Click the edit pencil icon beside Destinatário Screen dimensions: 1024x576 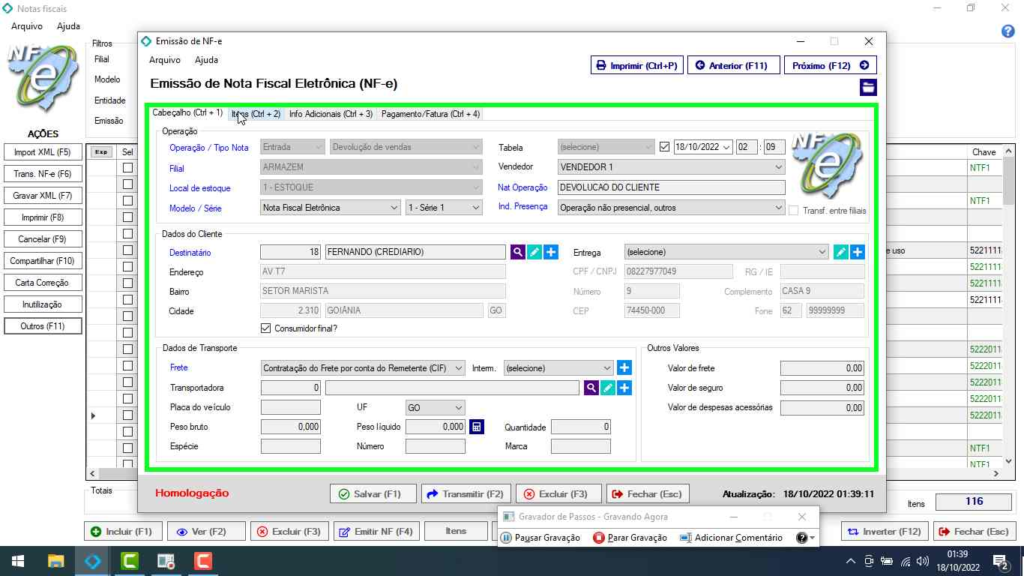(x=534, y=252)
